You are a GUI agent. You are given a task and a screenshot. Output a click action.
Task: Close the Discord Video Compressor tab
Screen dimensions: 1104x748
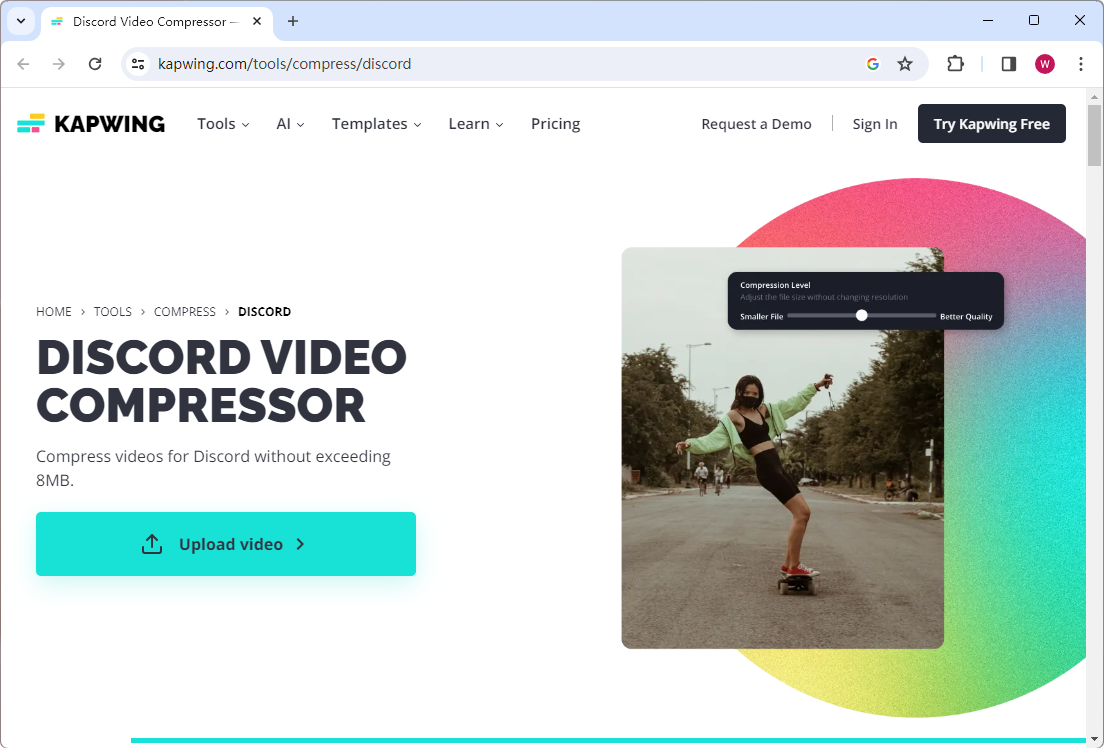(257, 21)
